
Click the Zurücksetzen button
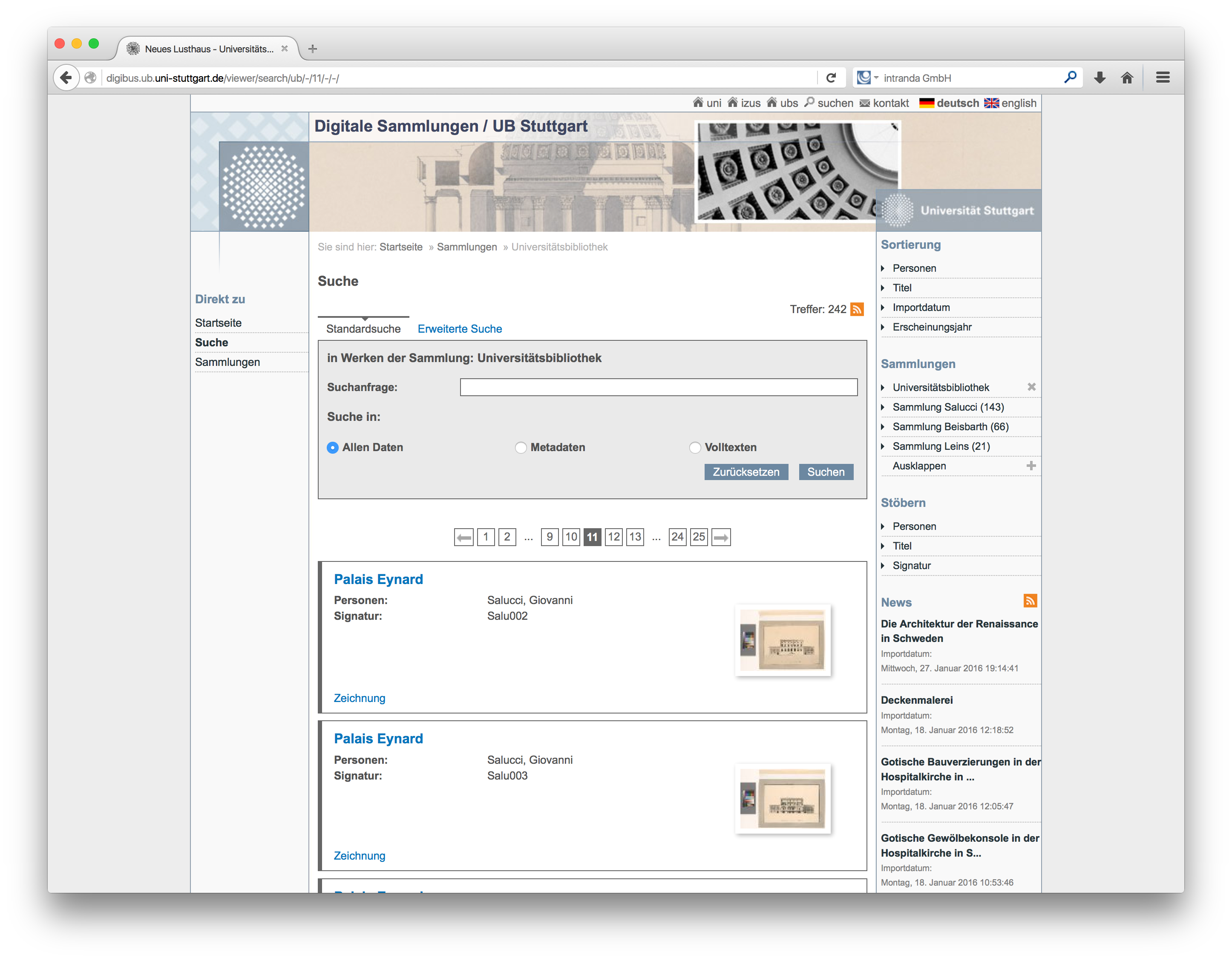[746, 472]
